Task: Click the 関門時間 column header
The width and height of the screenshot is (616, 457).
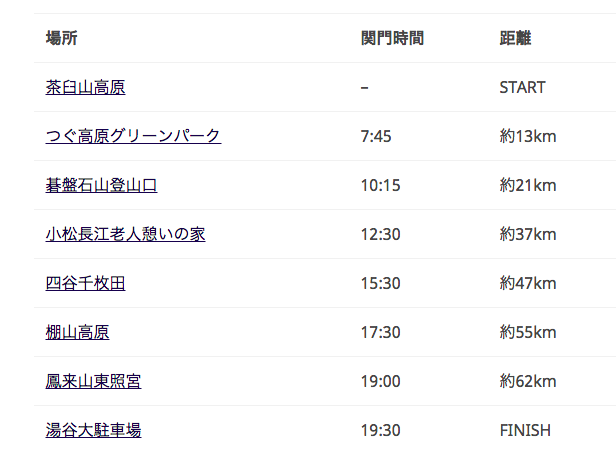Action: click(x=392, y=39)
